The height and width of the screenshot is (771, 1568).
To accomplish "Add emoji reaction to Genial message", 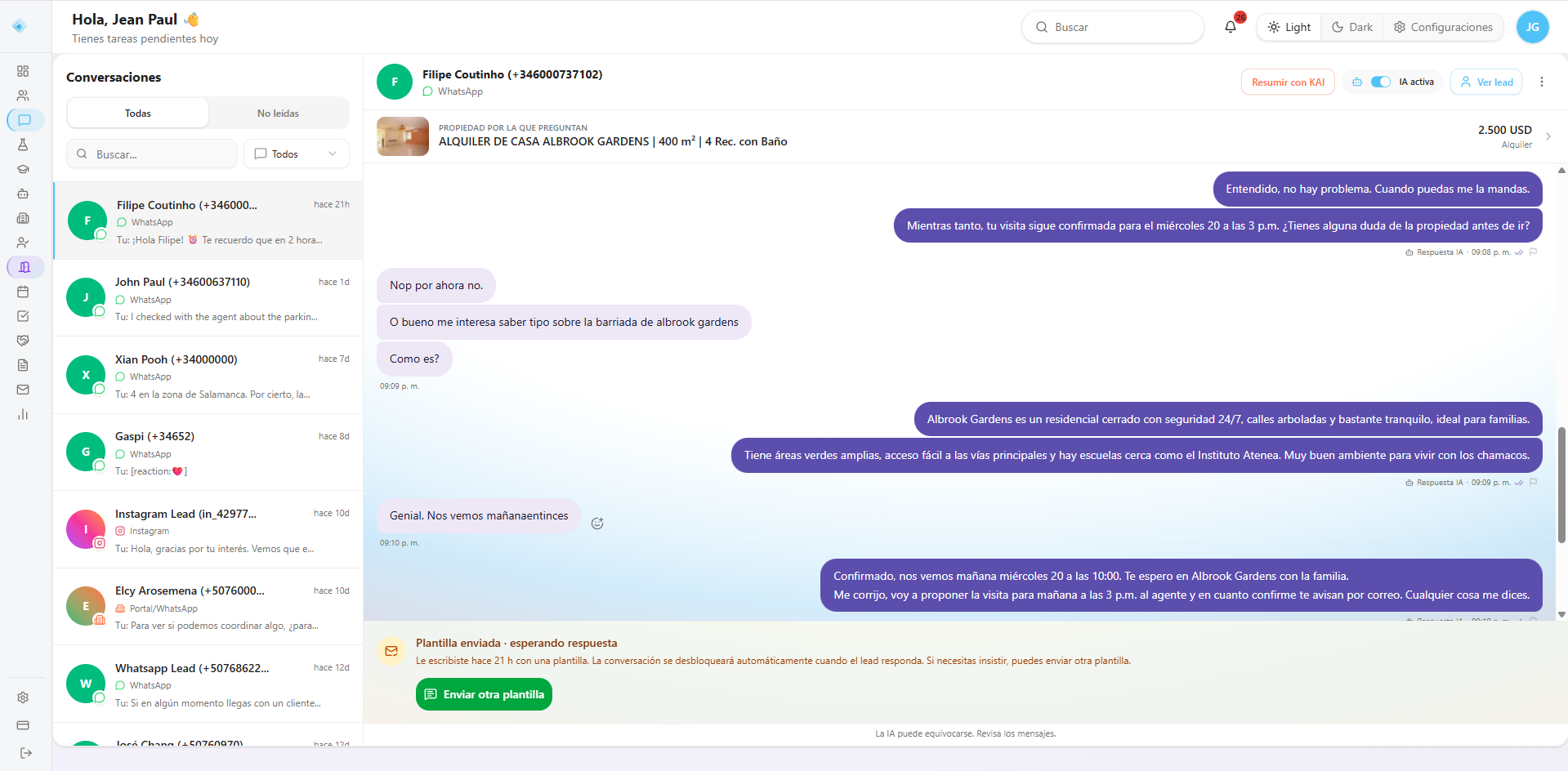I will click(x=597, y=524).
